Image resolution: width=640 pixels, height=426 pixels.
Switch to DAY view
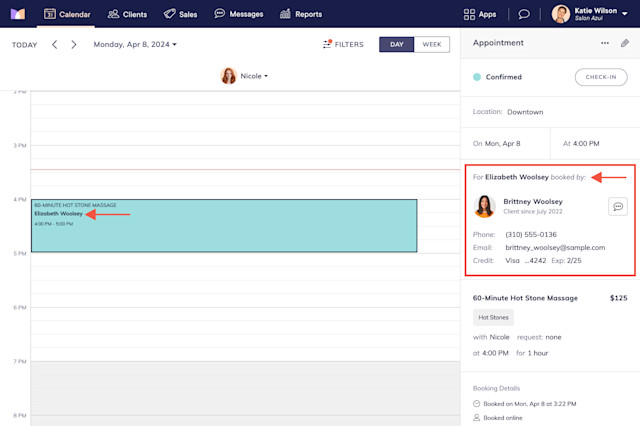point(396,44)
